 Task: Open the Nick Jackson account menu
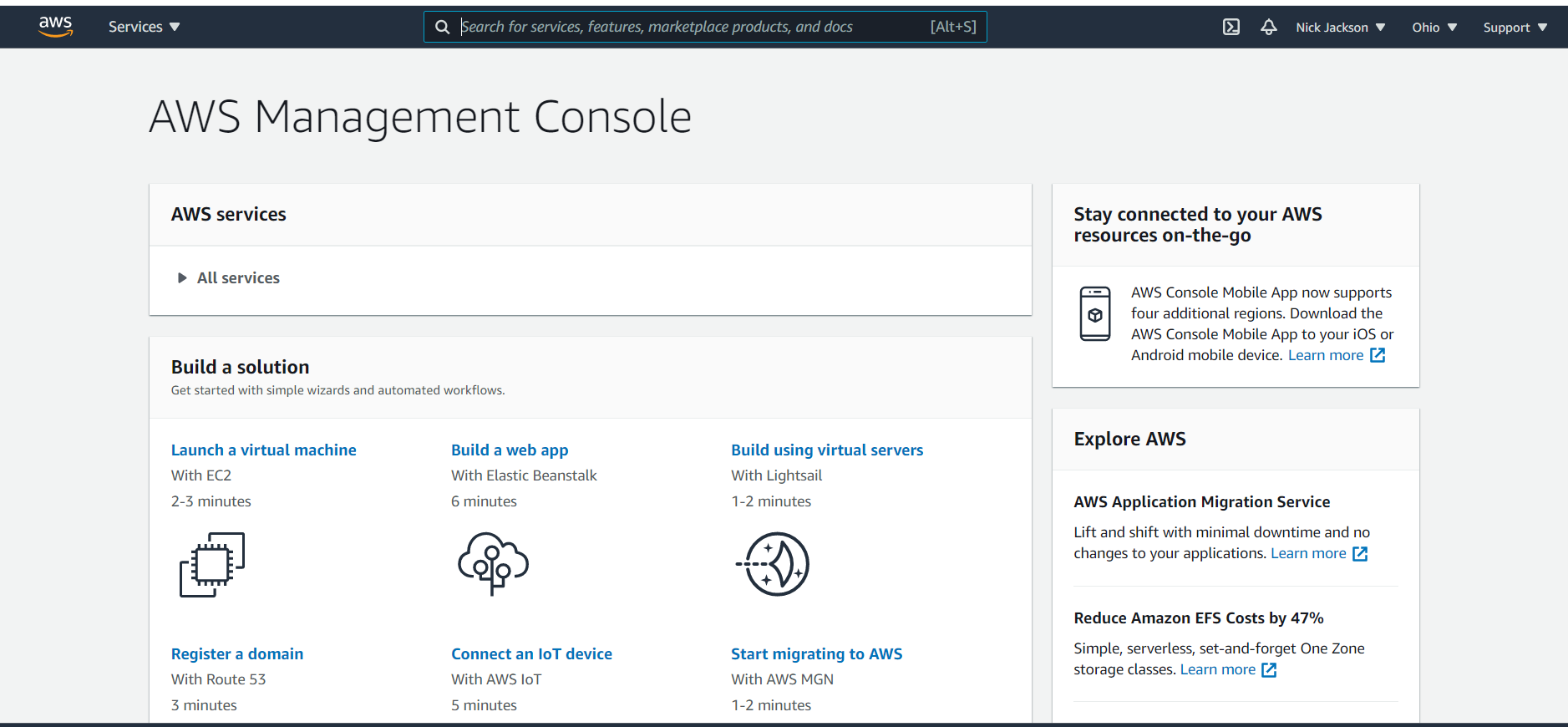(1340, 28)
